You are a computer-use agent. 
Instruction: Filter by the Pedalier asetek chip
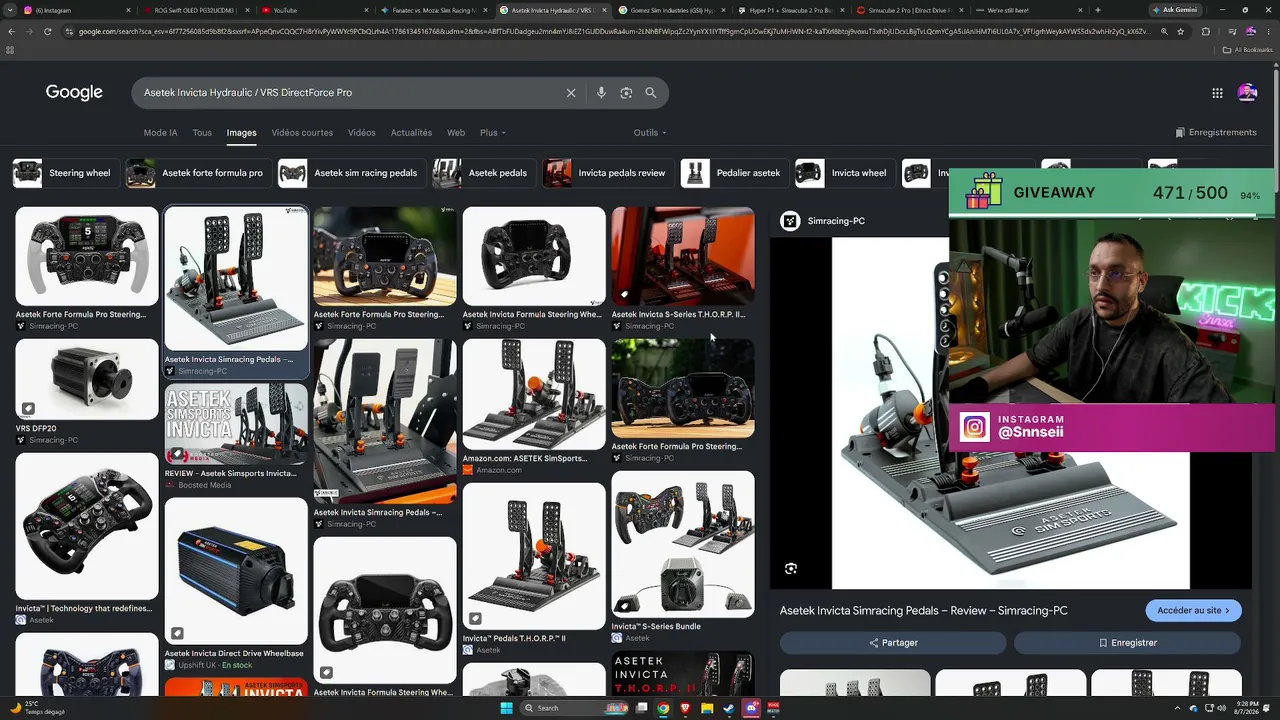tap(734, 173)
